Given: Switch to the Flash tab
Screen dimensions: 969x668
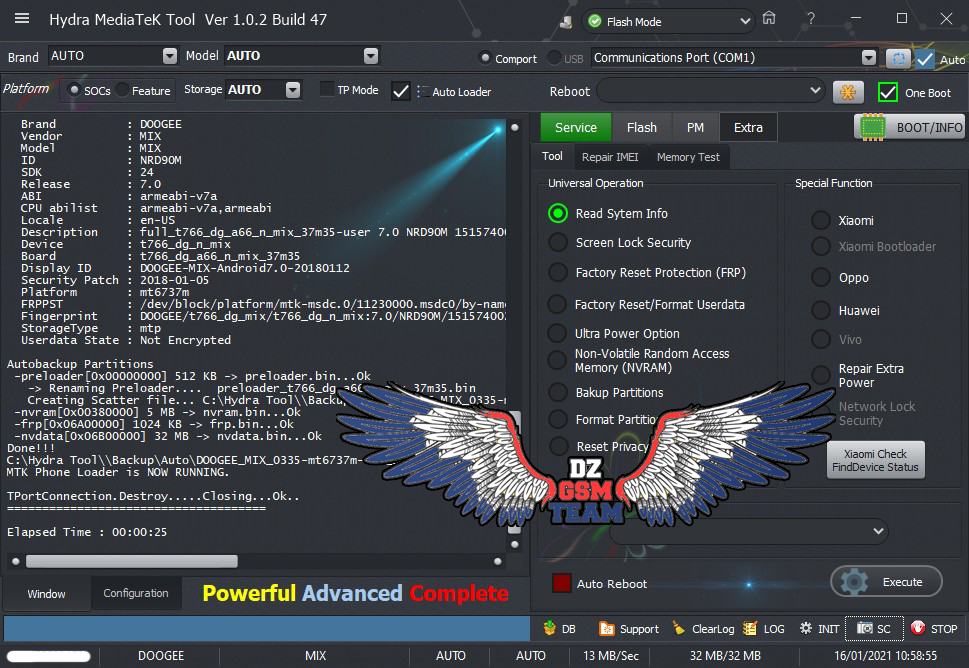Looking at the screenshot, I should [x=641, y=127].
